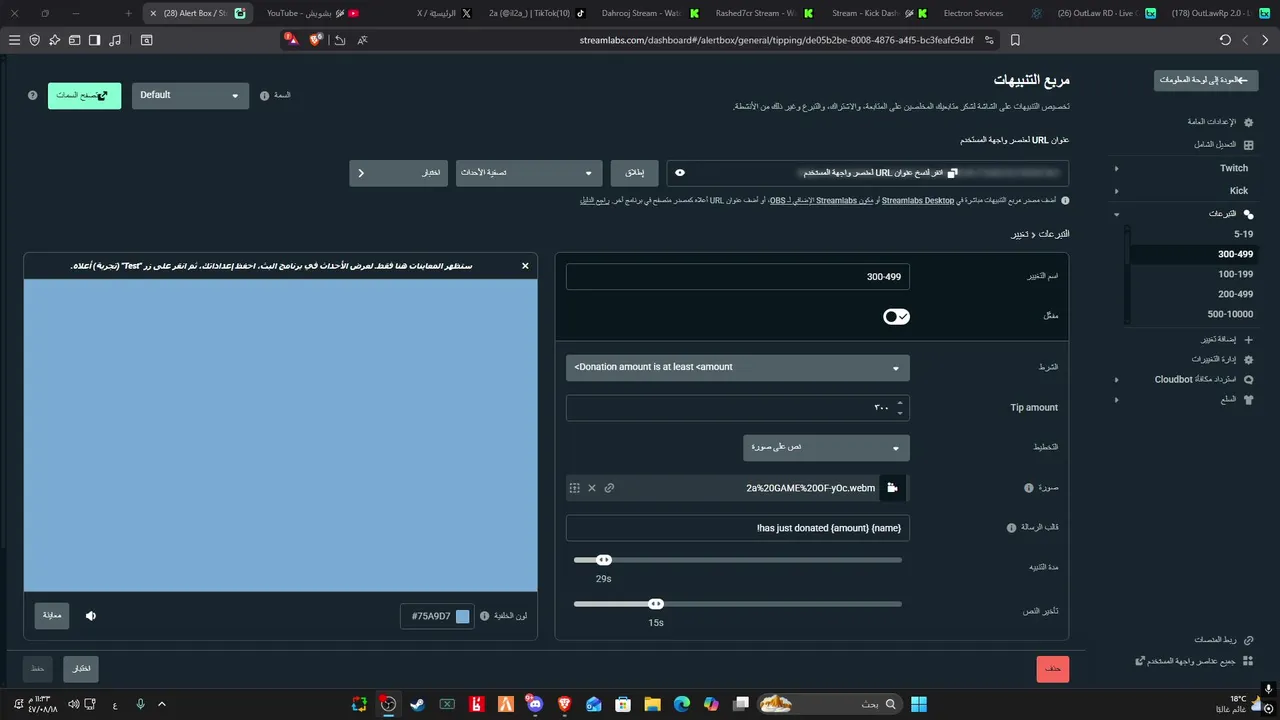Click the Brave Shields lion icon
The width and height of the screenshot is (1280, 720).
[x=316, y=40]
